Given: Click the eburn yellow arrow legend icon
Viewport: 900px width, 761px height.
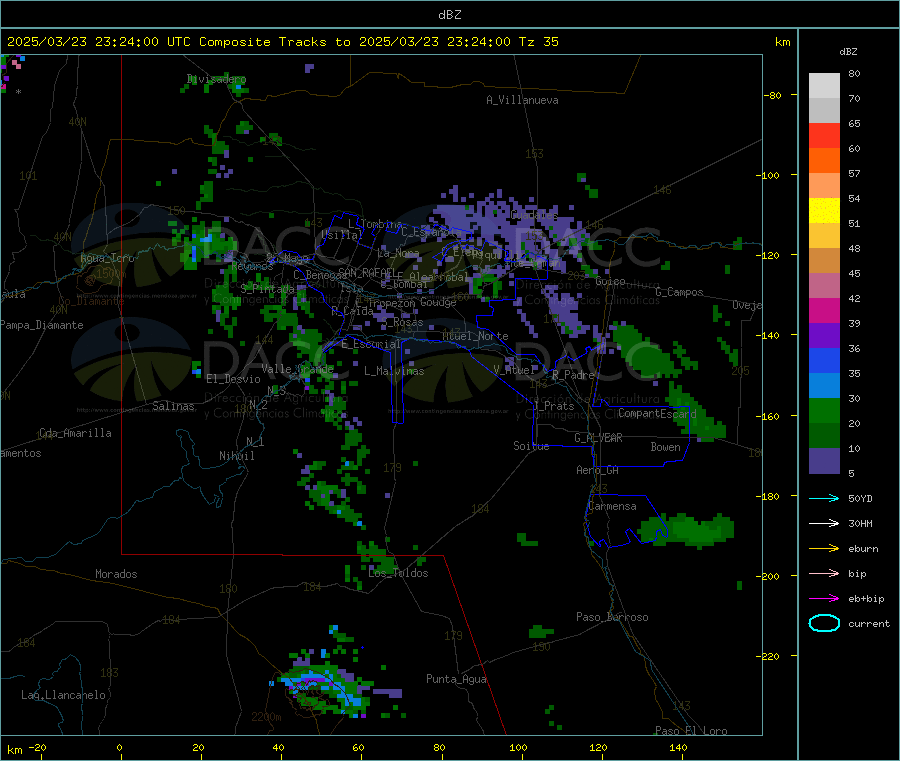Looking at the screenshot, I should pyautogui.click(x=824, y=548).
